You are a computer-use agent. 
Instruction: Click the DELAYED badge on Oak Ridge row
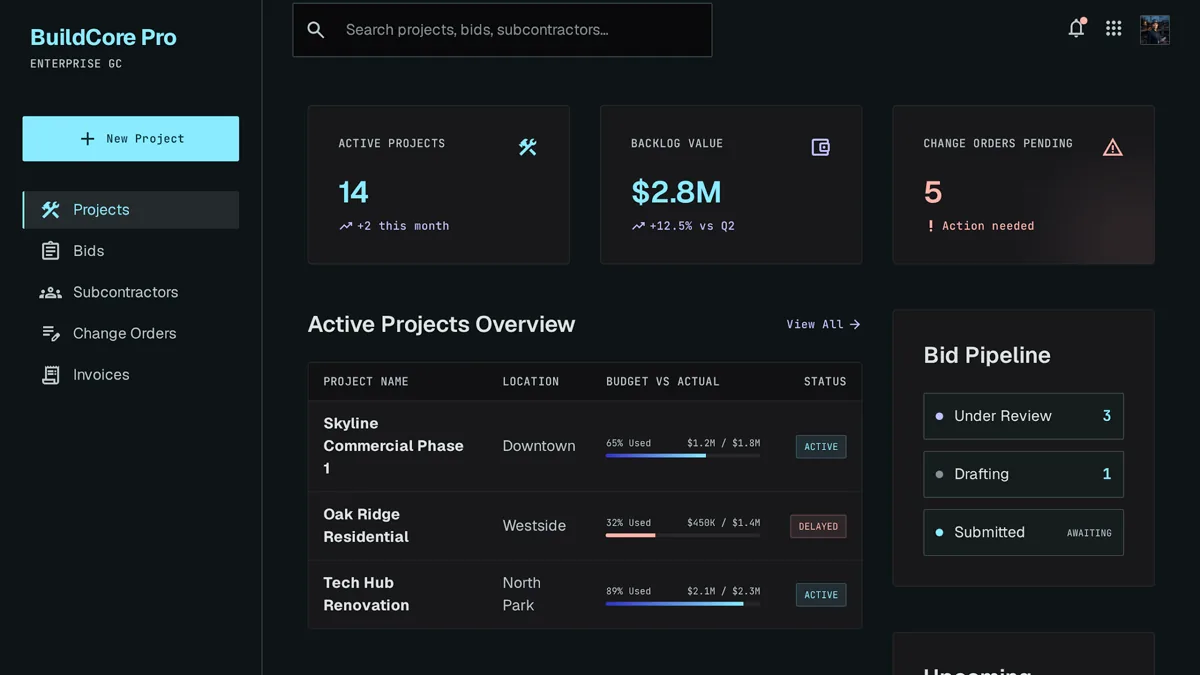(818, 526)
